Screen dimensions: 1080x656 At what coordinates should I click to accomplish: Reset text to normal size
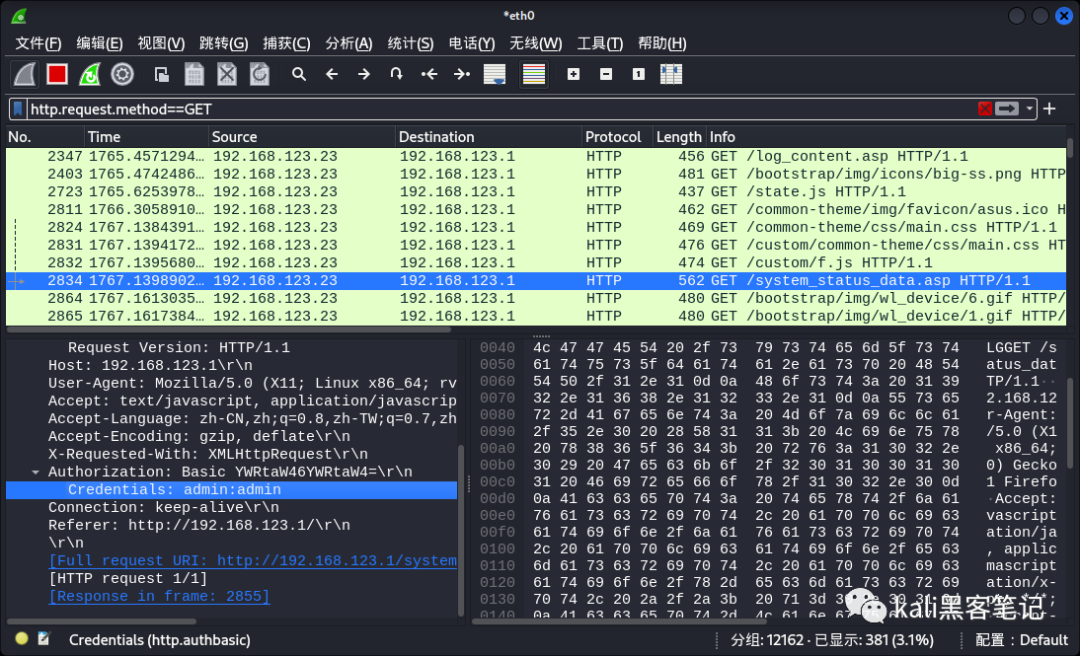pyautogui.click(x=638, y=74)
